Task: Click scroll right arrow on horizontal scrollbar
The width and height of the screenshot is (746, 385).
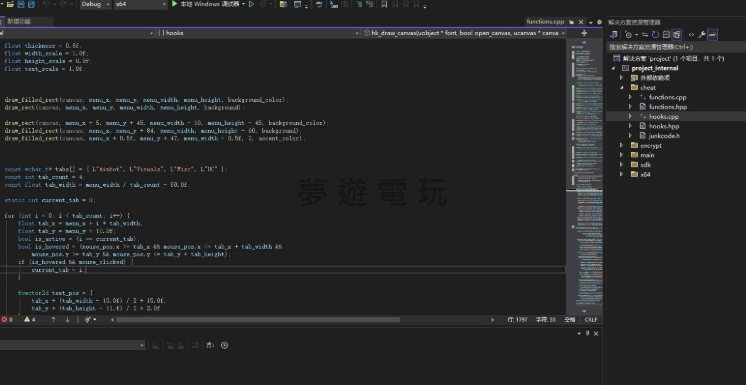Action: 492,320
